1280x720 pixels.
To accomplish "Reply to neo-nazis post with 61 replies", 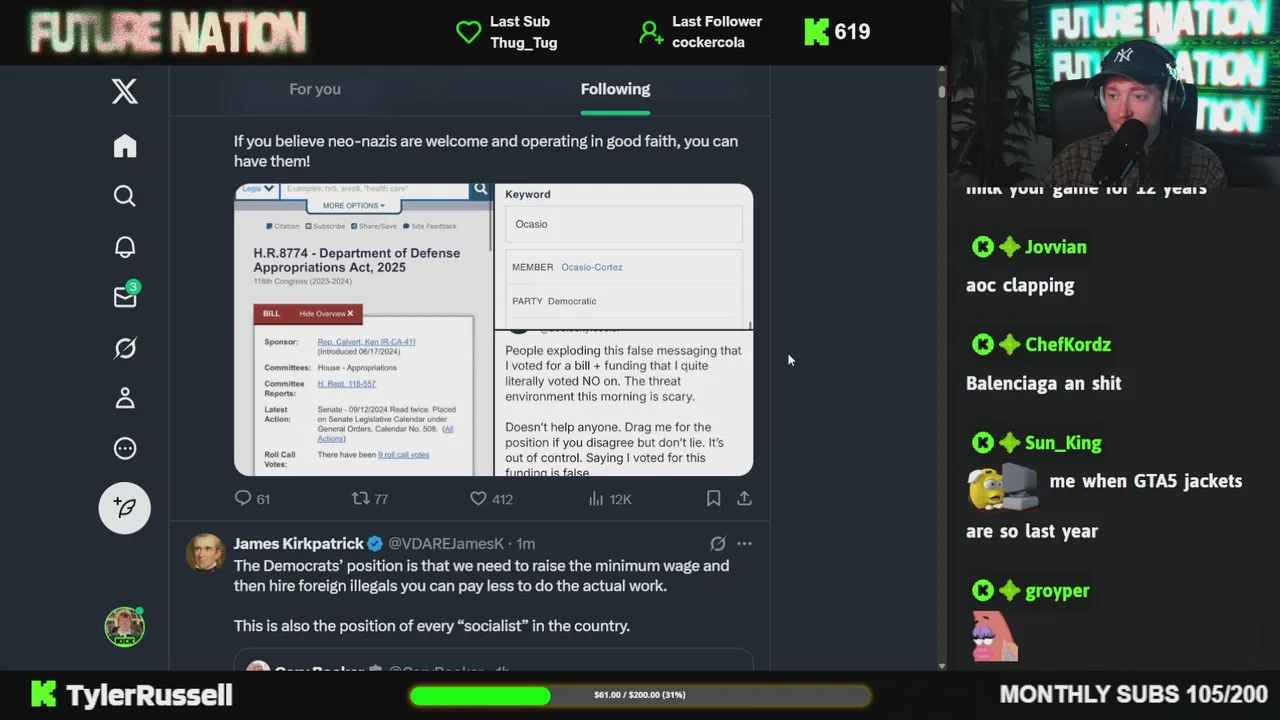I will coord(252,498).
